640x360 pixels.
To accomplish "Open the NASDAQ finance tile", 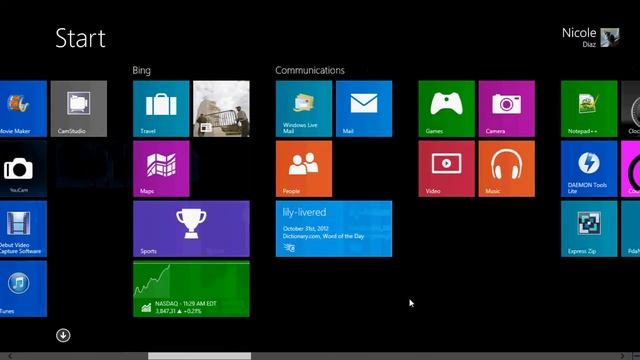I will coord(191,289).
